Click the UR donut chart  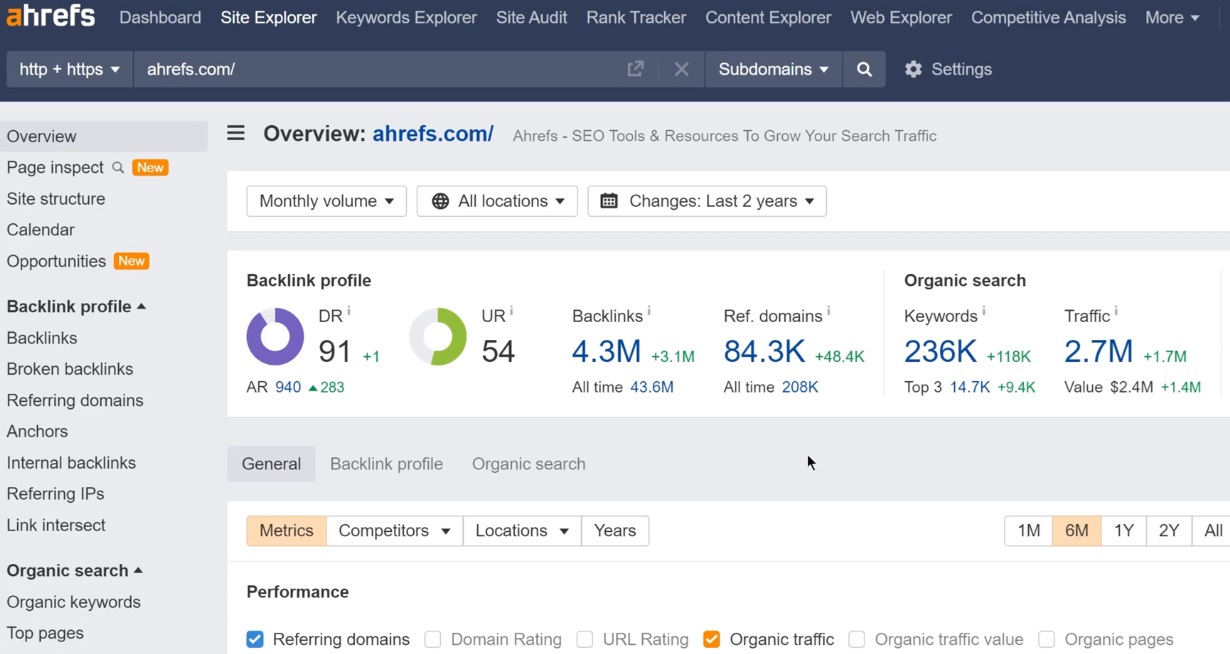tap(438, 336)
